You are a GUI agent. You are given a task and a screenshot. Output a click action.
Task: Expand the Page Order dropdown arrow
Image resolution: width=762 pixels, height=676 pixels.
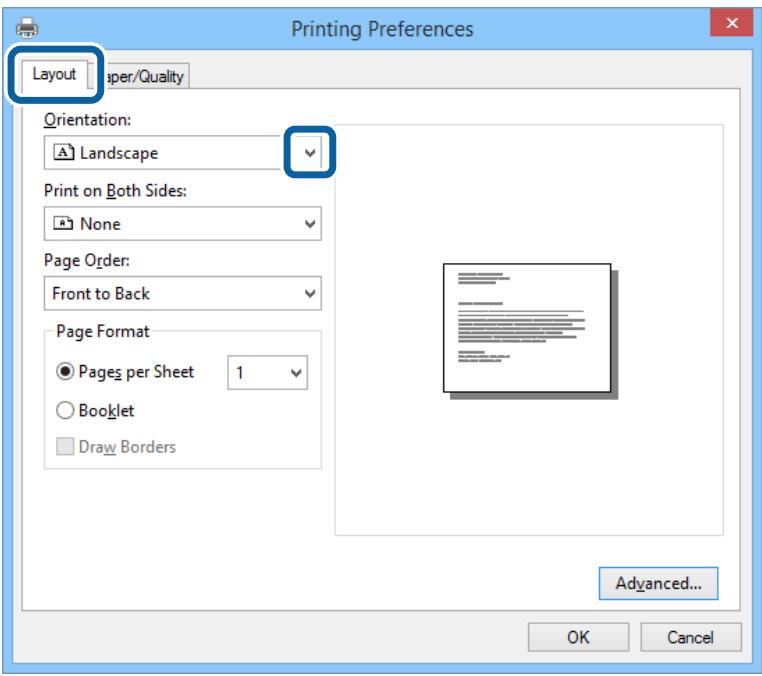pos(309,294)
